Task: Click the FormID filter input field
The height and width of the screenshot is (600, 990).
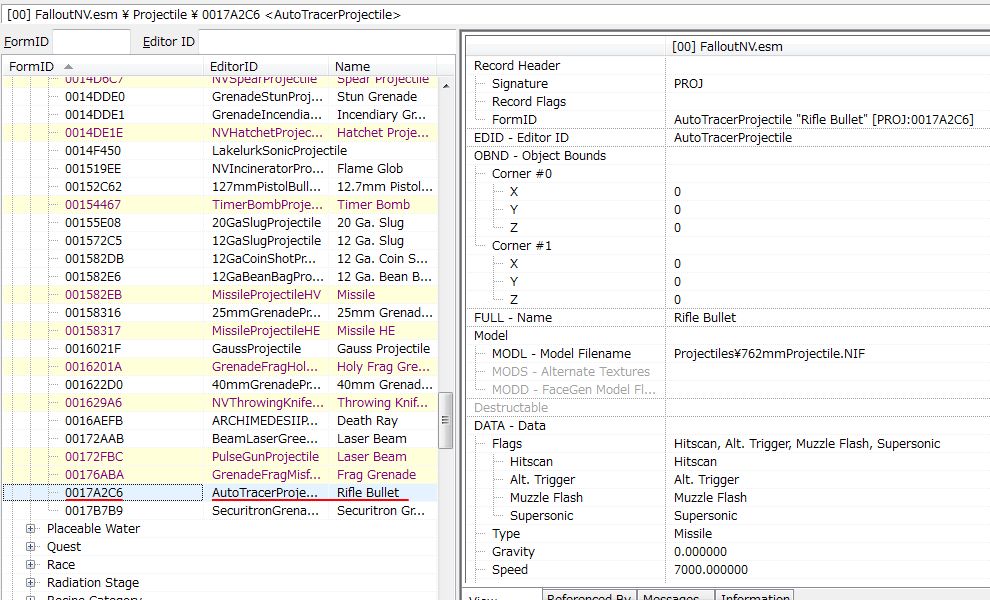Action: [91, 42]
